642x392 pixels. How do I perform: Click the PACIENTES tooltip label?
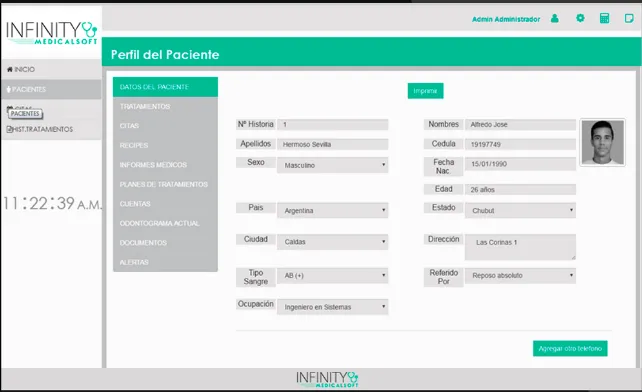click(x=25, y=113)
